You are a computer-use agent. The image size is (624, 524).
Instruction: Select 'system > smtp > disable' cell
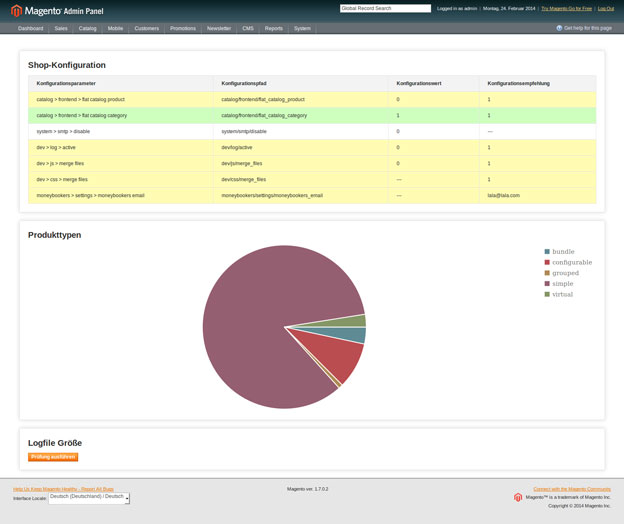coord(121,131)
